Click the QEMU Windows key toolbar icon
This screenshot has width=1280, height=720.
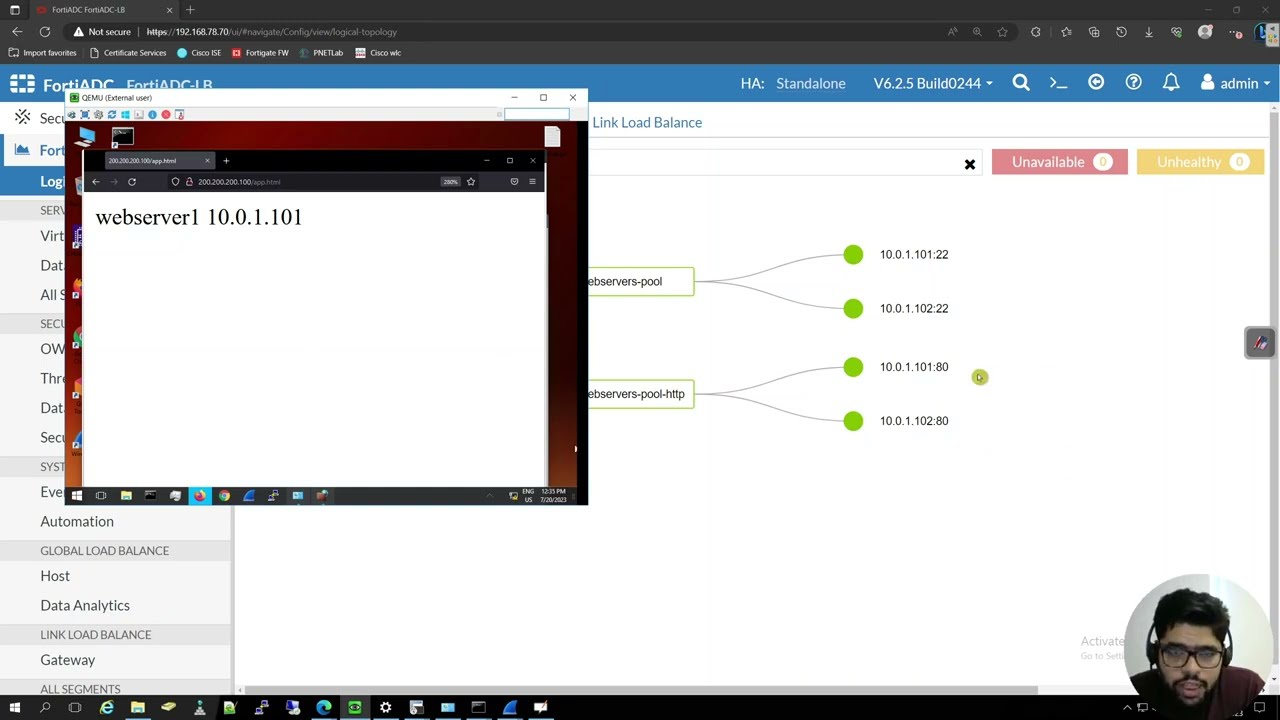(125, 115)
